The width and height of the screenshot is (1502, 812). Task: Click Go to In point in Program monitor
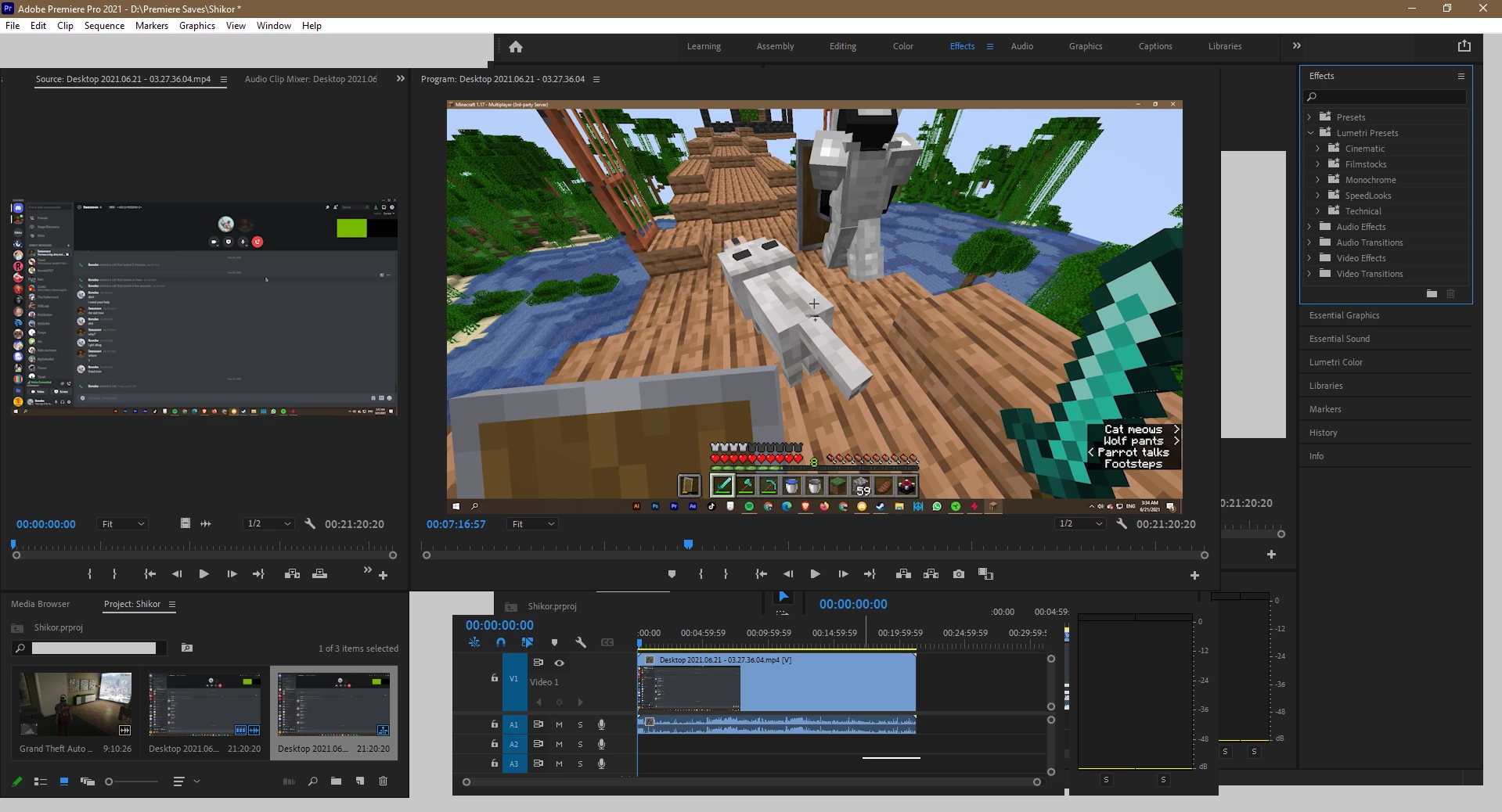click(x=761, y=574)
